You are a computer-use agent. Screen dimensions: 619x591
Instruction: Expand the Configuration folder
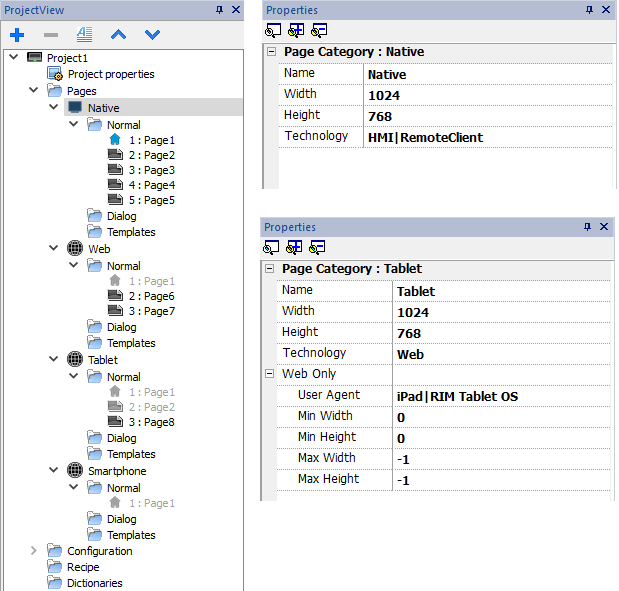tap(33, 551)
